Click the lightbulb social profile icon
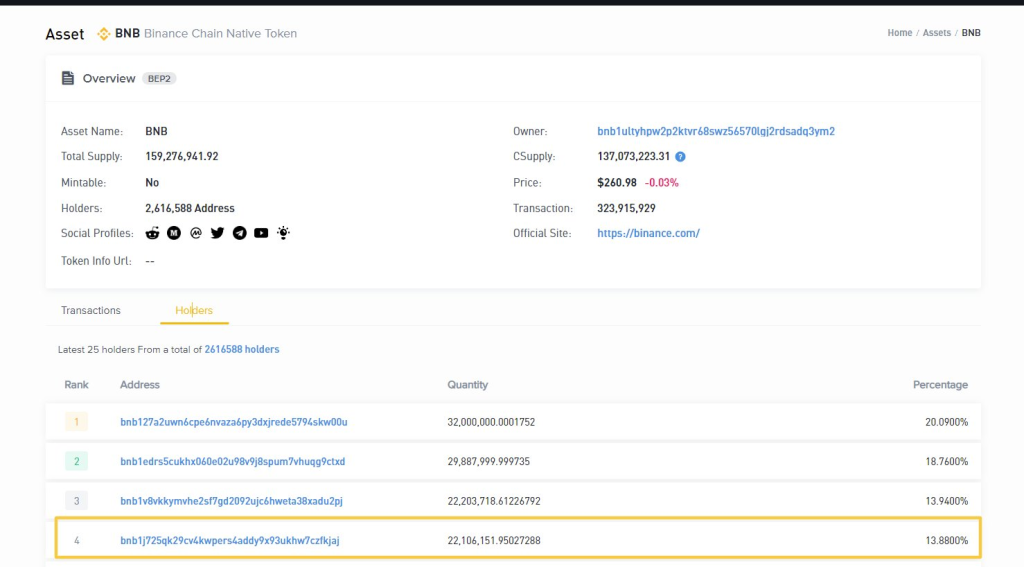Screen dimensions: 1024x567 coord(283,233)
